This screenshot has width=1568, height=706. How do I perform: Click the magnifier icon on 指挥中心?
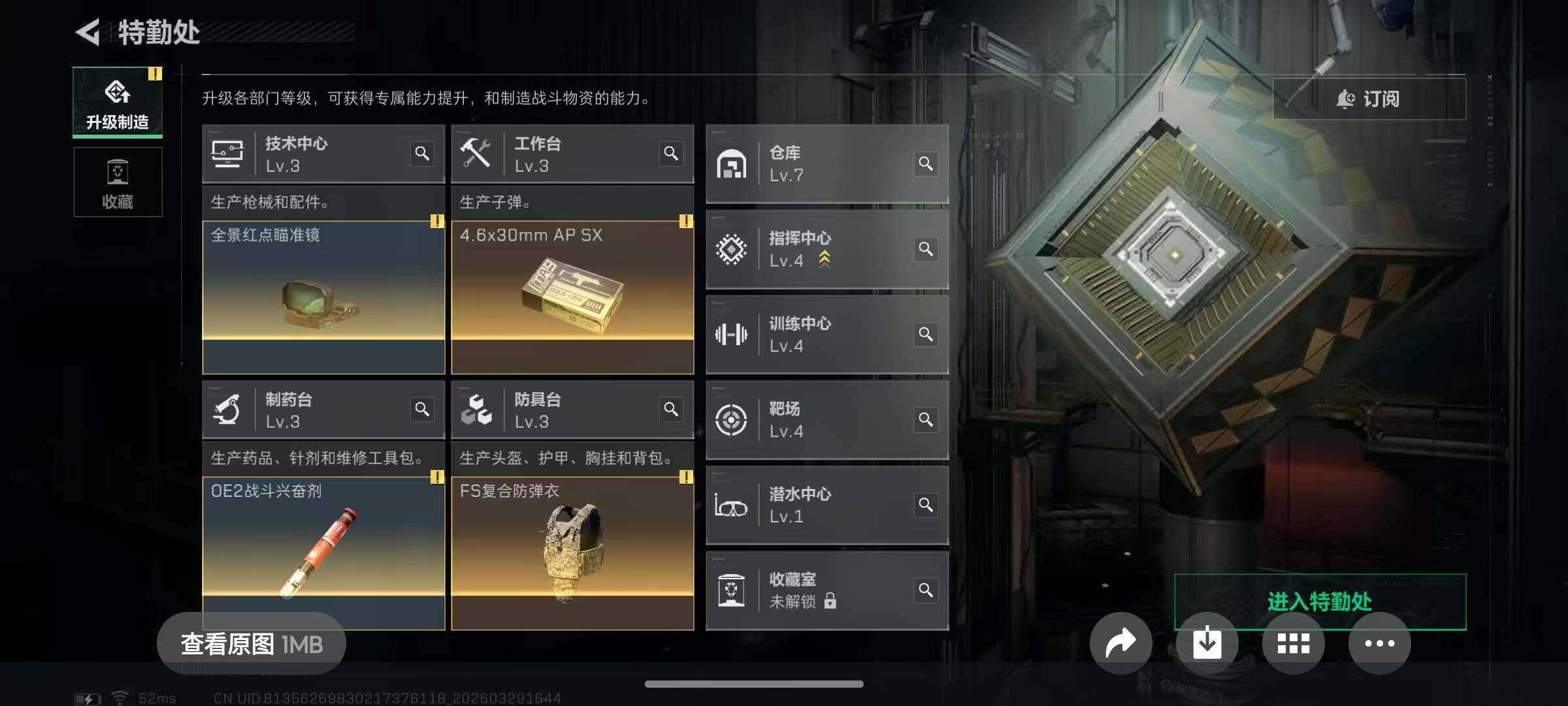point(926,249)
